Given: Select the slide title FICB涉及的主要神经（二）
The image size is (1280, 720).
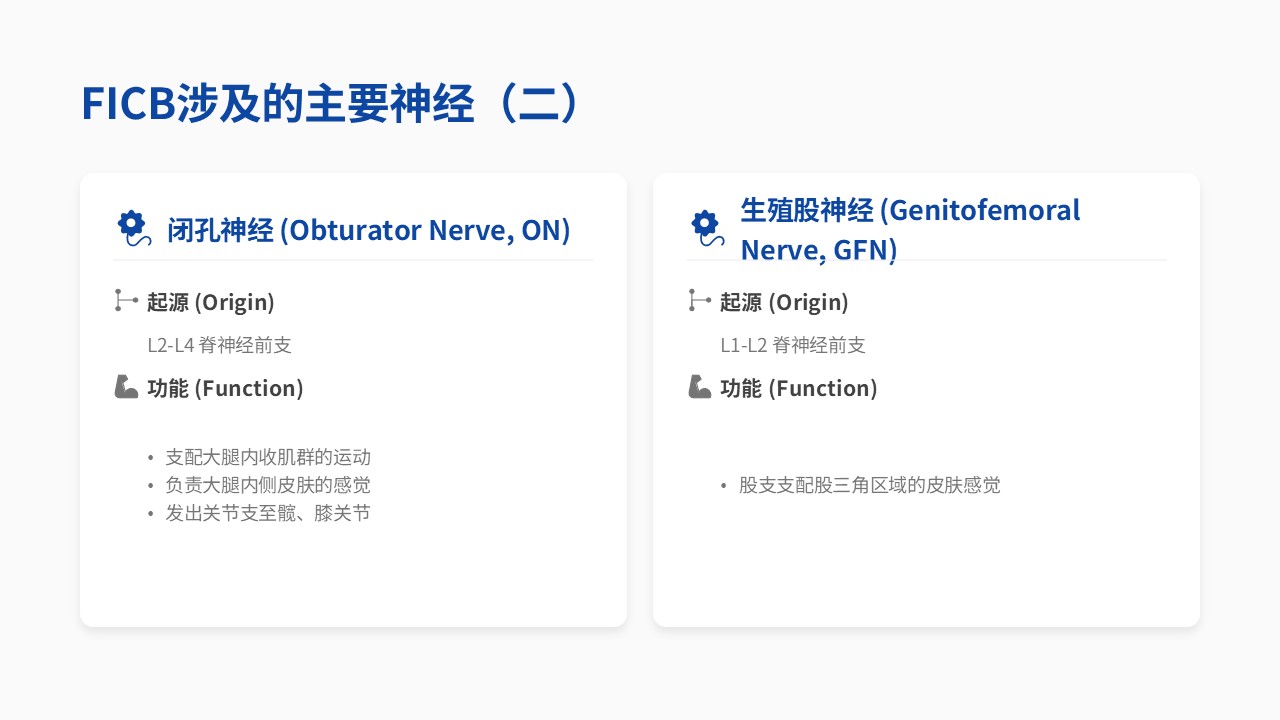Looking at the screenshot, I should click(330, 104).
